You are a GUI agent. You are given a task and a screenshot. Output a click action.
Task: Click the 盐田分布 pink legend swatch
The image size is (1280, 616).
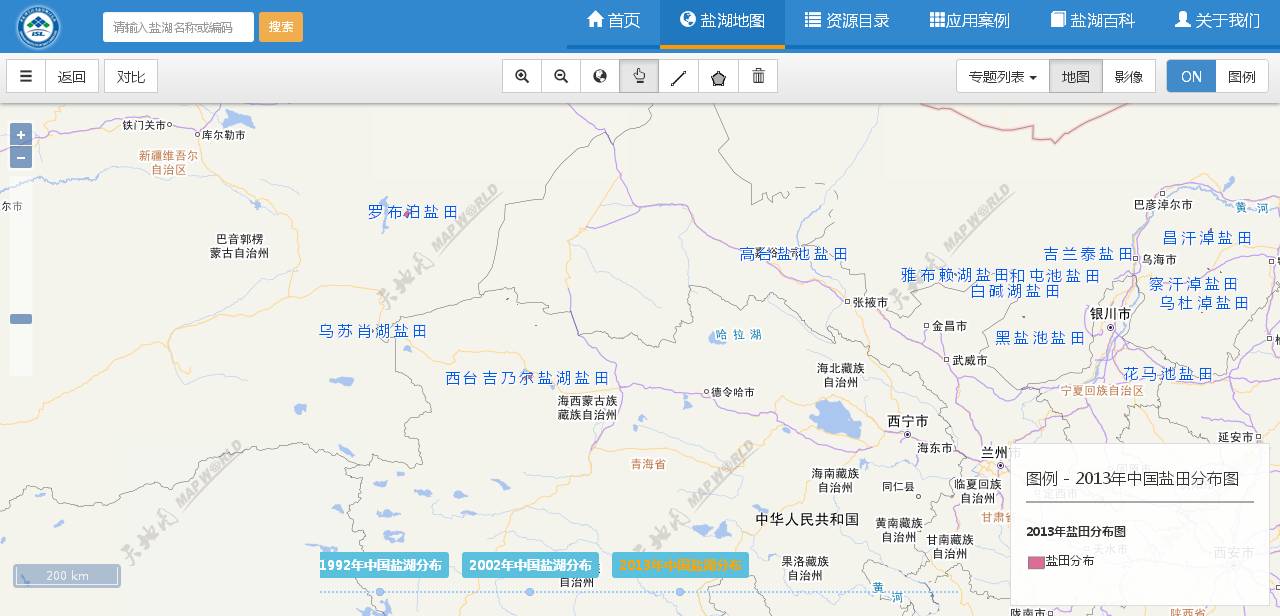pos(1037,562)
